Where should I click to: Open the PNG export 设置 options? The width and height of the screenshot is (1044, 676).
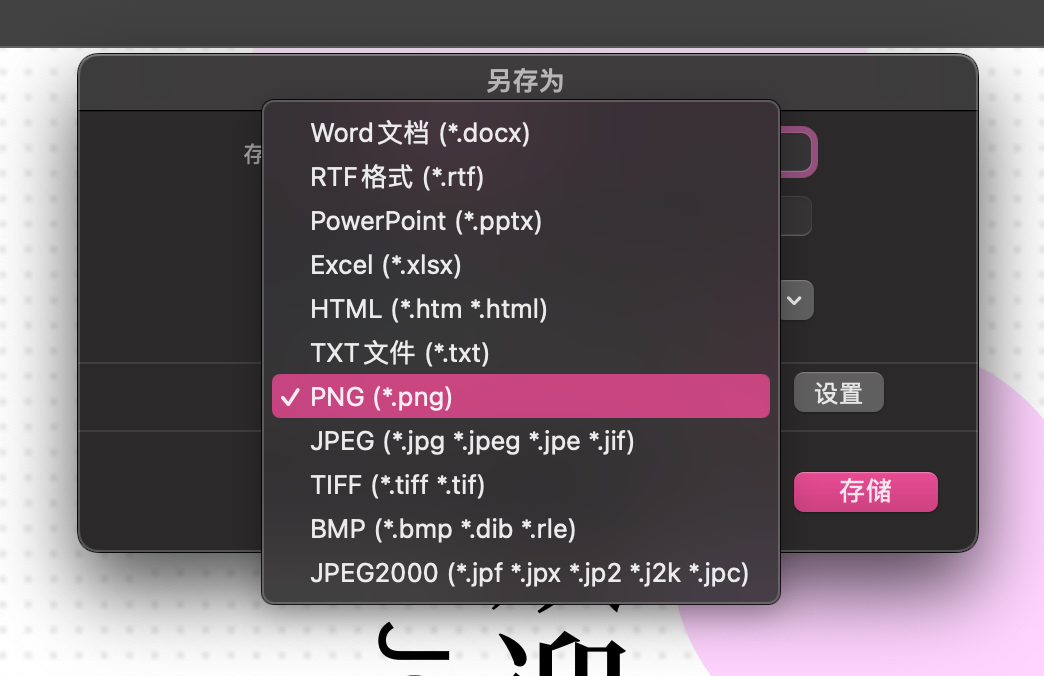838,392
